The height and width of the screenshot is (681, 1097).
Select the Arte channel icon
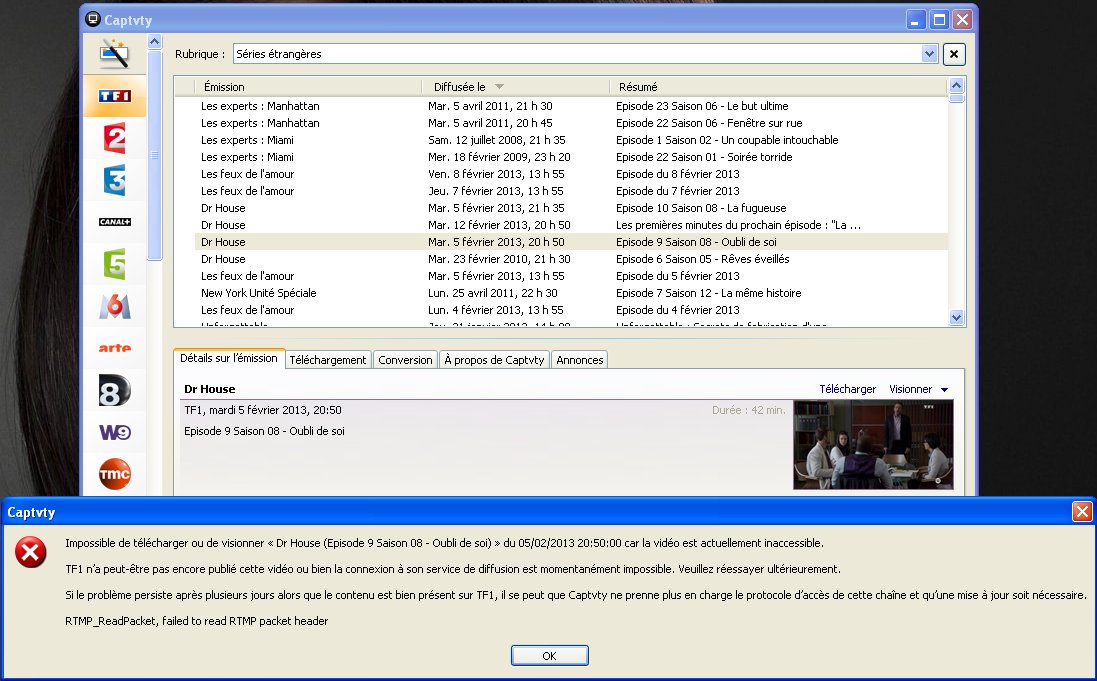115,348
